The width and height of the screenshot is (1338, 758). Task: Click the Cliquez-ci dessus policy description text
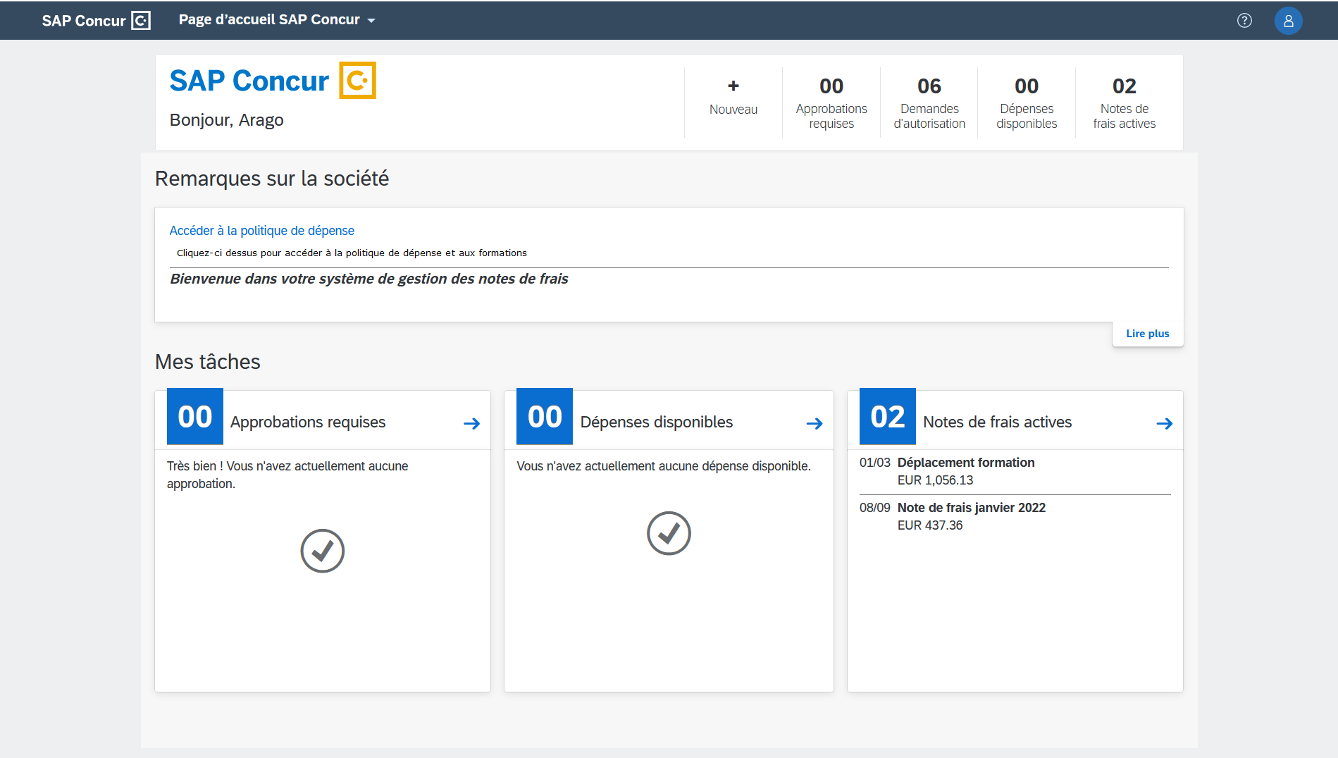(352, 253)
